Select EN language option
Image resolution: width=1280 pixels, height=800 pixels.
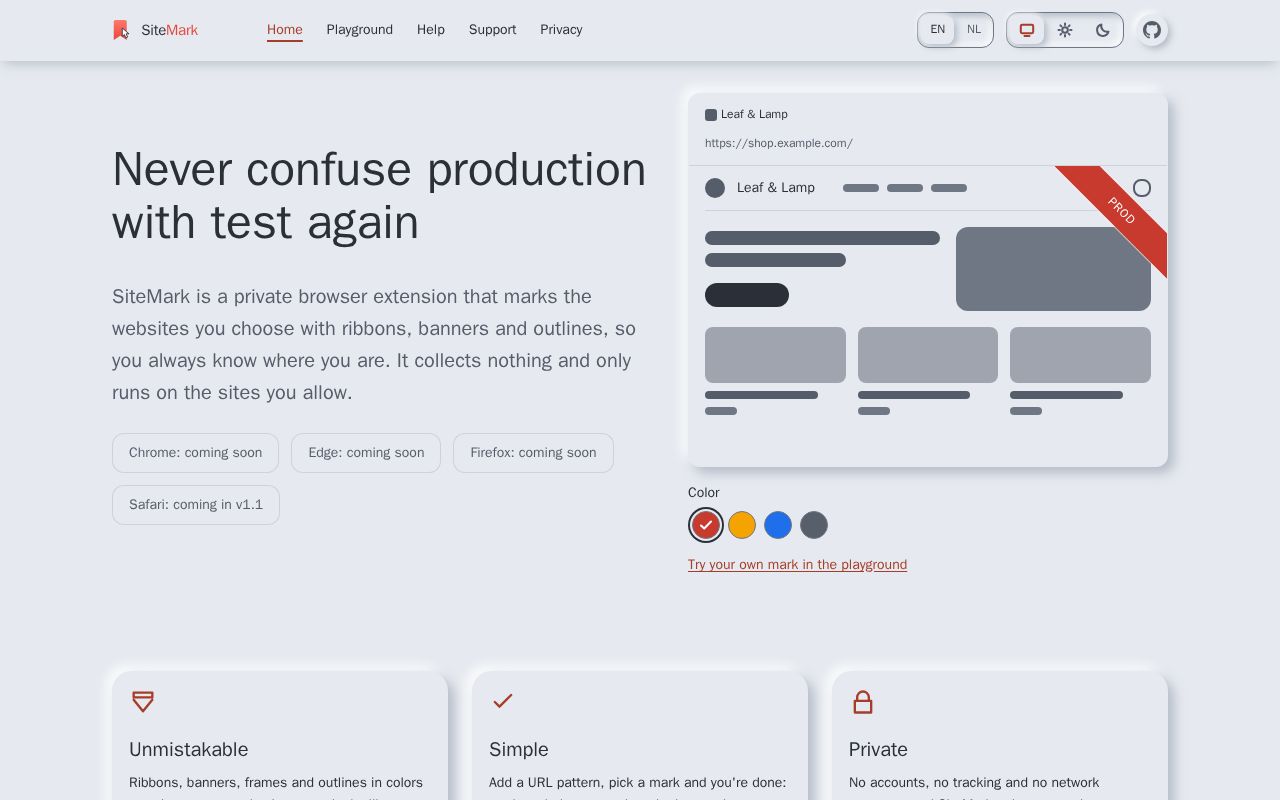937,30
